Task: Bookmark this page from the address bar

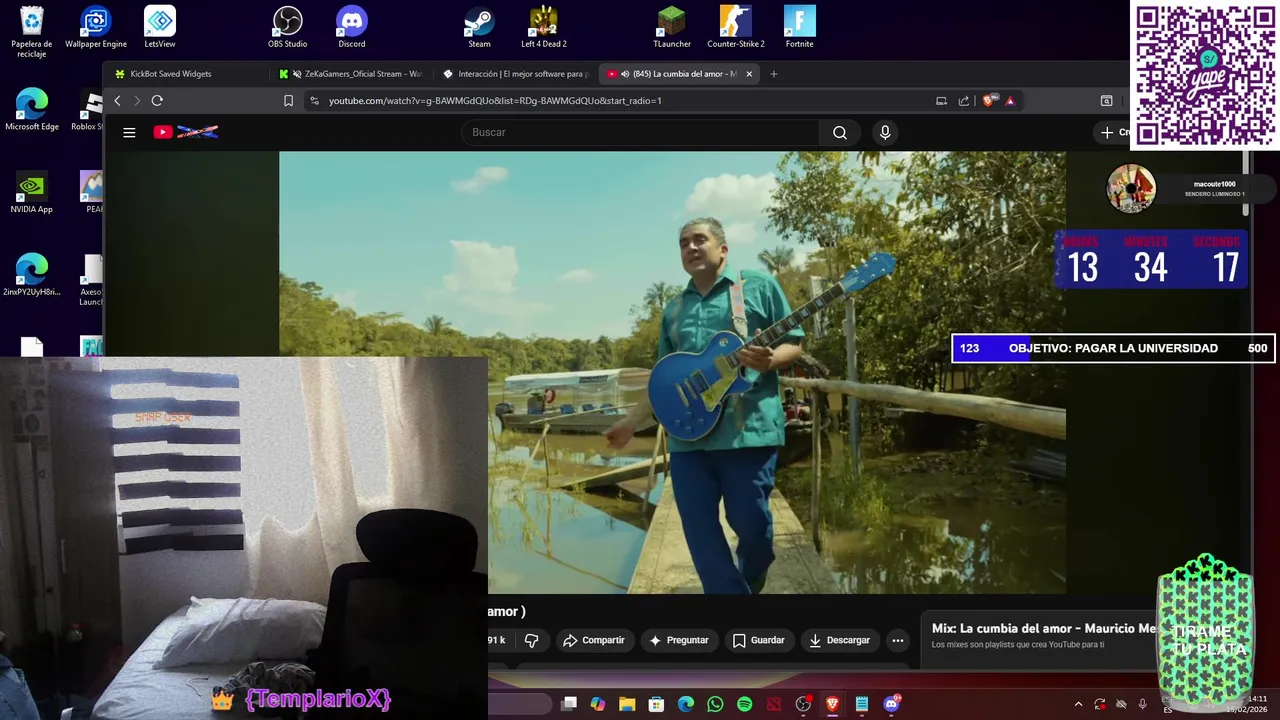Action: pos(288,101)
